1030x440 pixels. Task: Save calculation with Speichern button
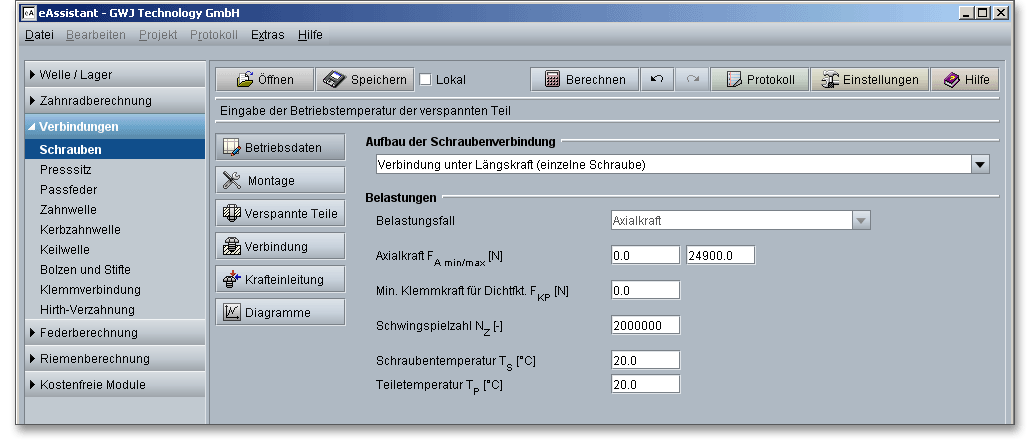click(x=364, y=80)
